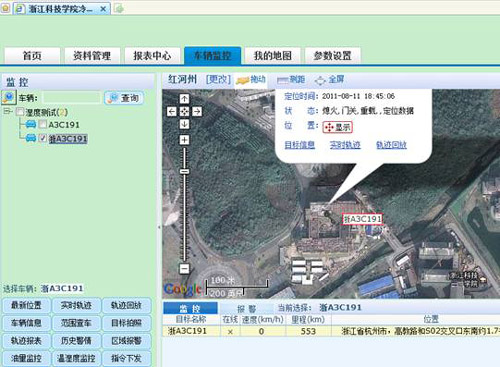Open the 轨迹回放 link in popup
This screenshot has height=367, width=500.
pos(391,145)
